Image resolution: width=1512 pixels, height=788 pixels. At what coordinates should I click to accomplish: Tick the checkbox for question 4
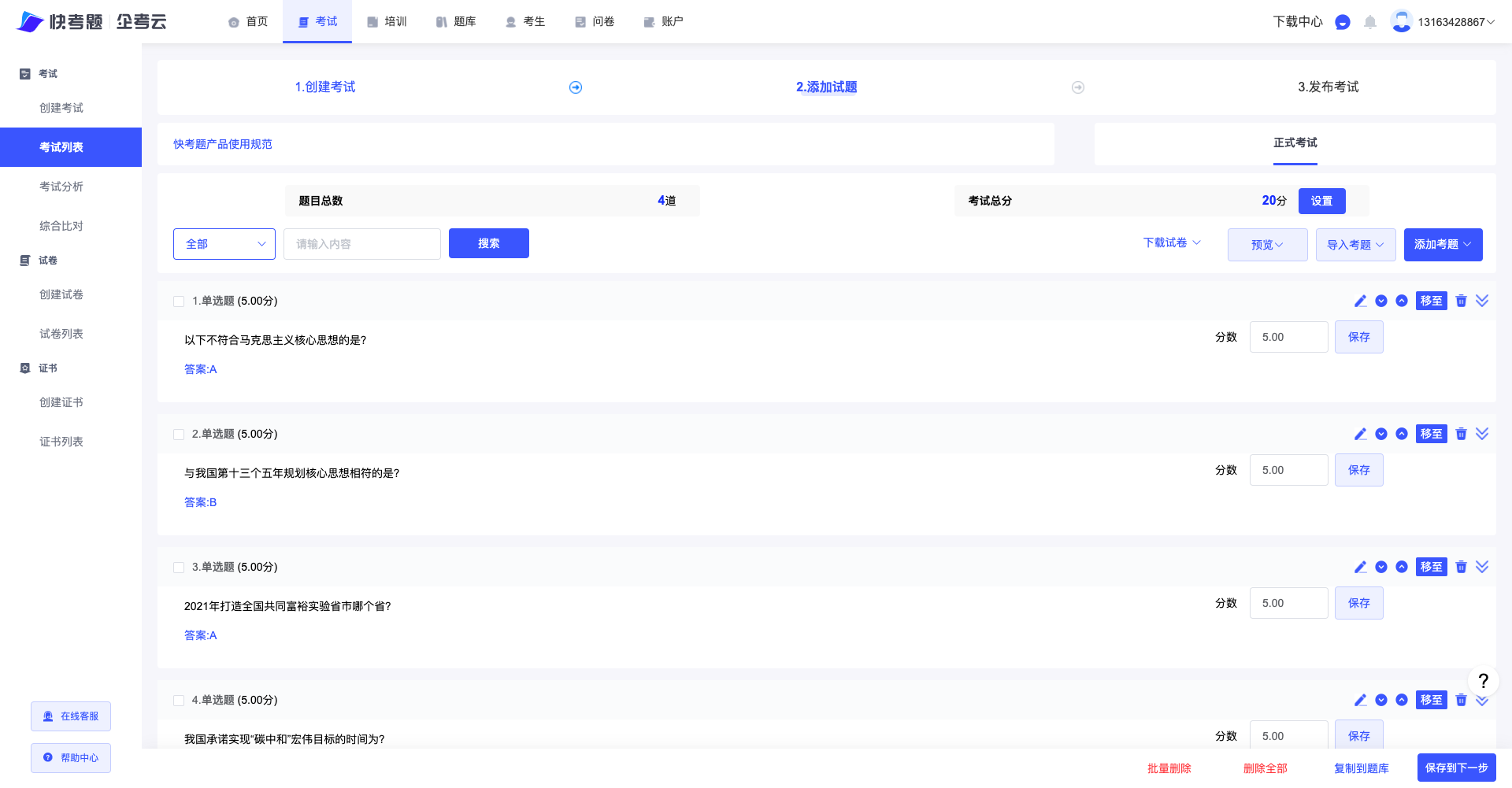pos(179,701)
